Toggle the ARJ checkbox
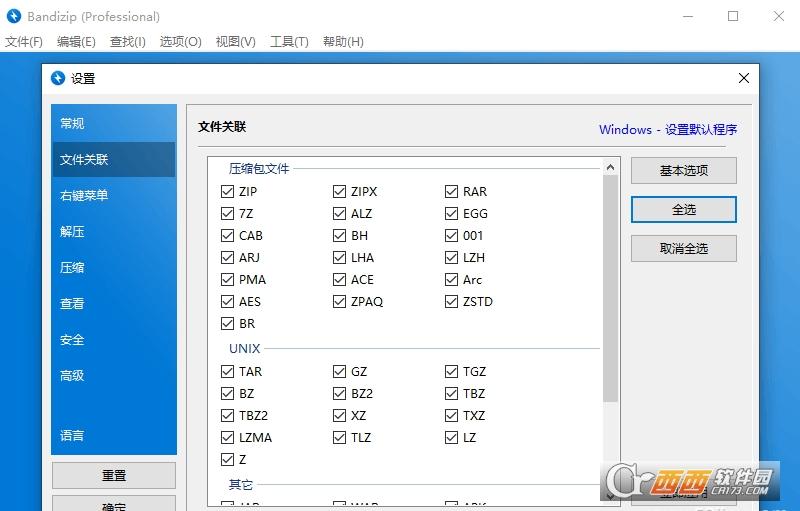This screenshot has height=511, width=800. click(227, 258)
